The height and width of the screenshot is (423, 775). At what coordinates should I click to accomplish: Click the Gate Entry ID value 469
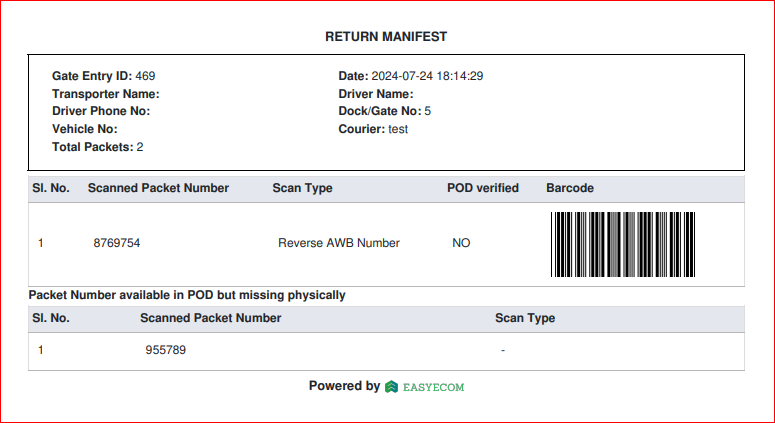(145, 76)
